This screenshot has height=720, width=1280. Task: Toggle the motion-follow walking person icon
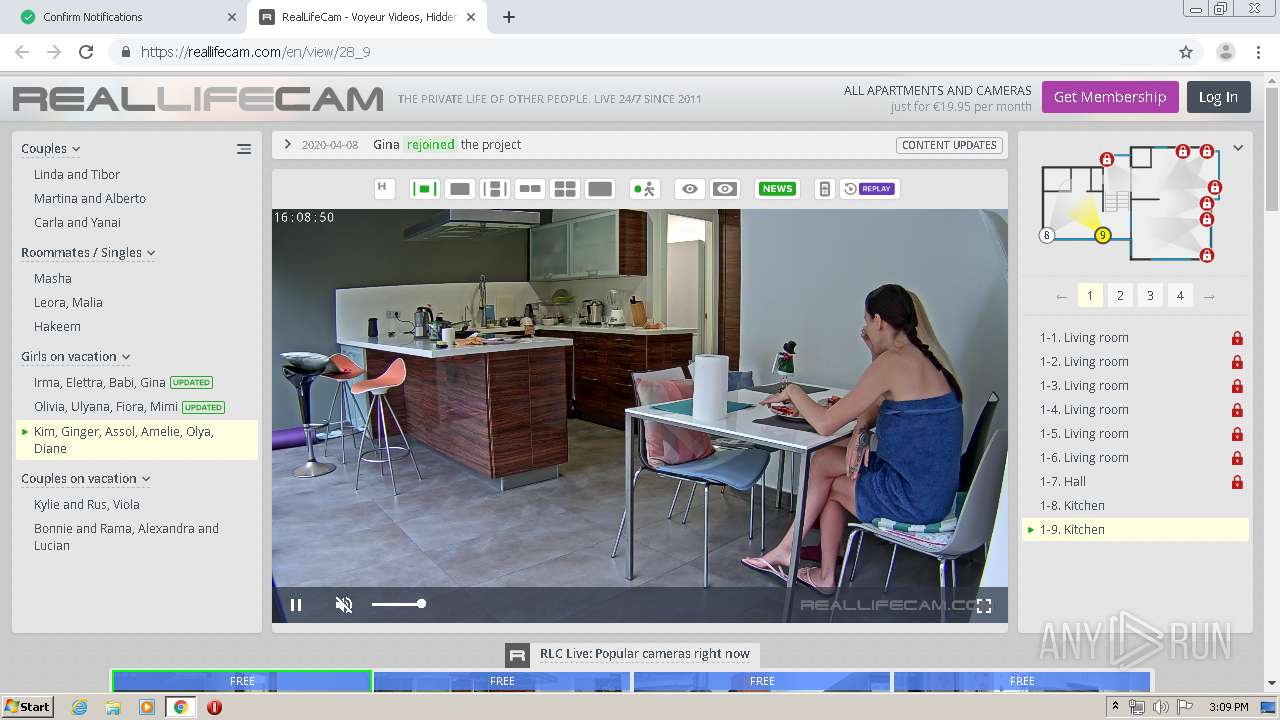point(644,189)
